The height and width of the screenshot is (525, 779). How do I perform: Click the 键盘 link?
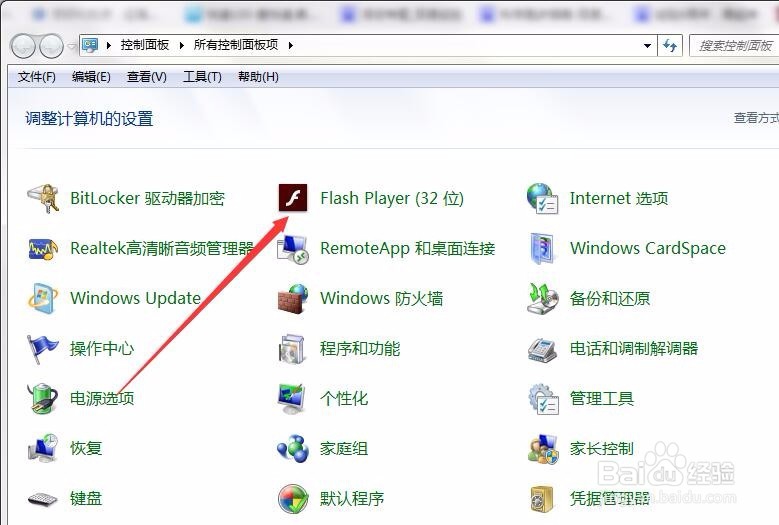(x=86, y=498)
